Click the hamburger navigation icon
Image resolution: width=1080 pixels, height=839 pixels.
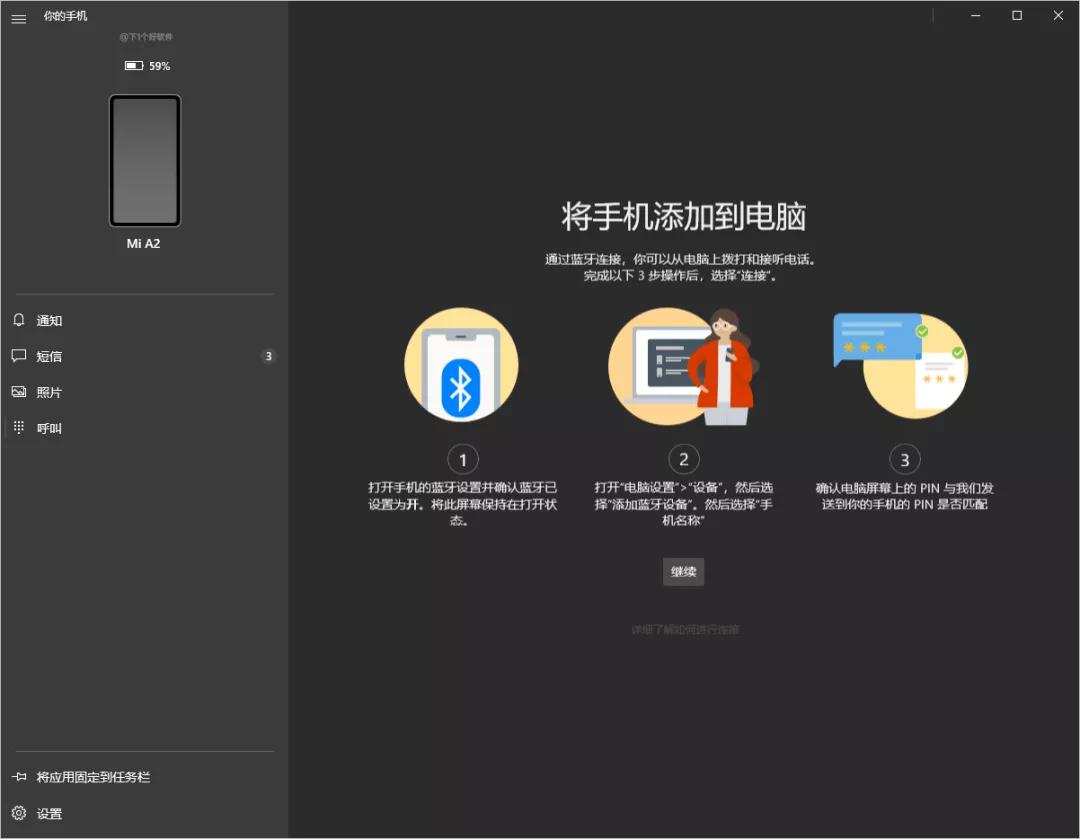(x=18, y=18)
